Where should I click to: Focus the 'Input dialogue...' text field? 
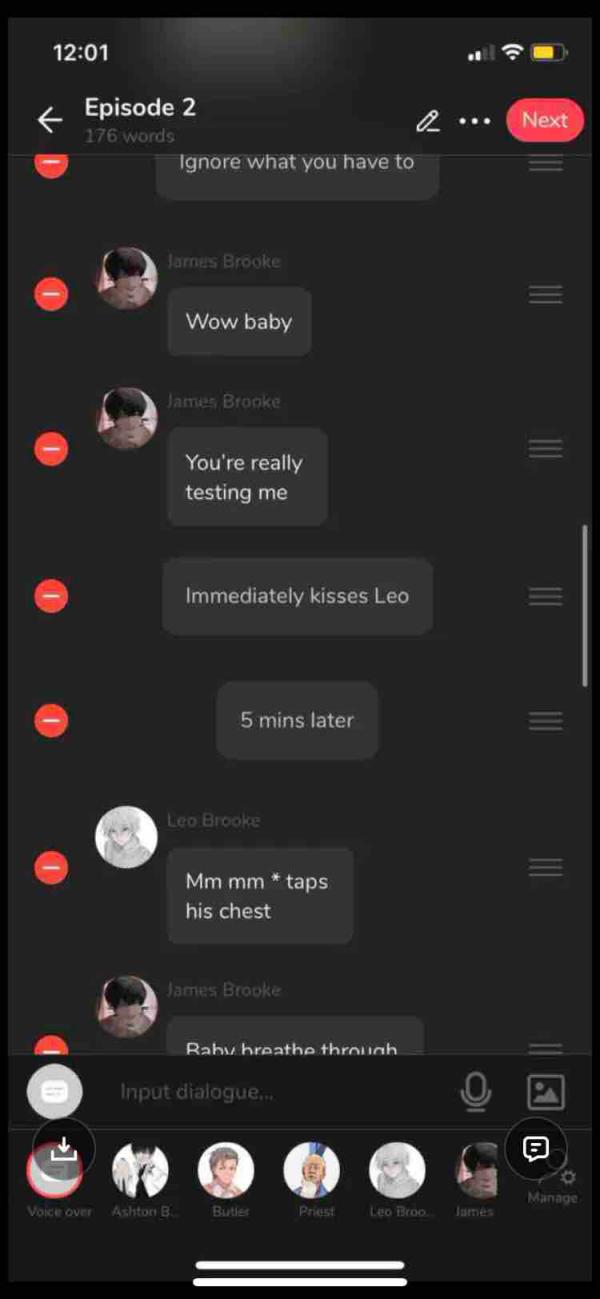280,1092
